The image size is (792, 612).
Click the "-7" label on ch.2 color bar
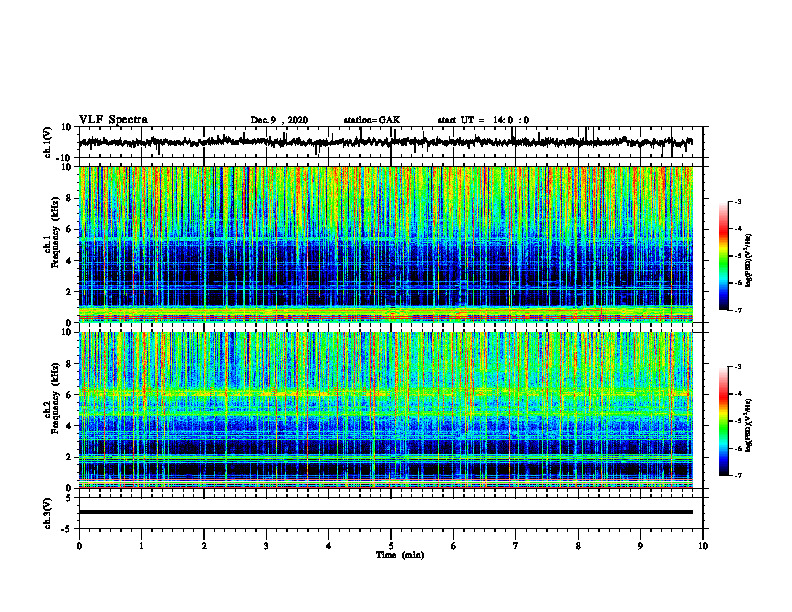tap(737, 476)
